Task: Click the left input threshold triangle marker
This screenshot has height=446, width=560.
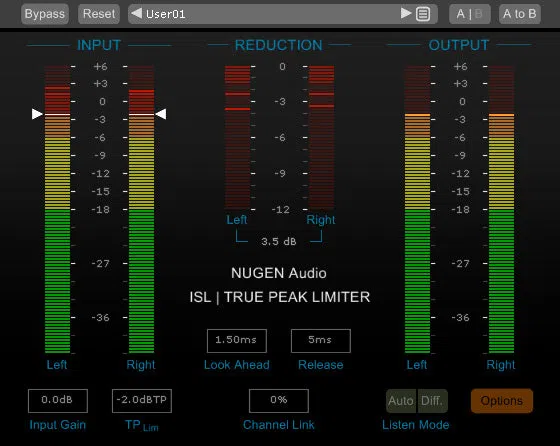Action: point(37,114)
